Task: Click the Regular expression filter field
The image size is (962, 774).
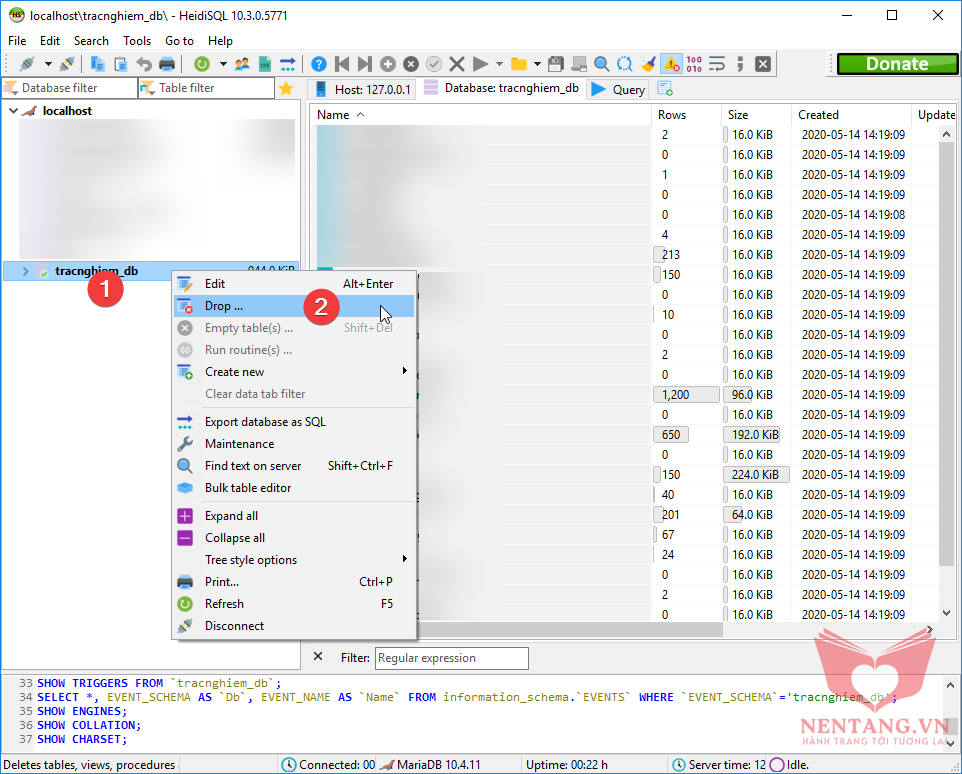Action: click(x=451, y=658)
